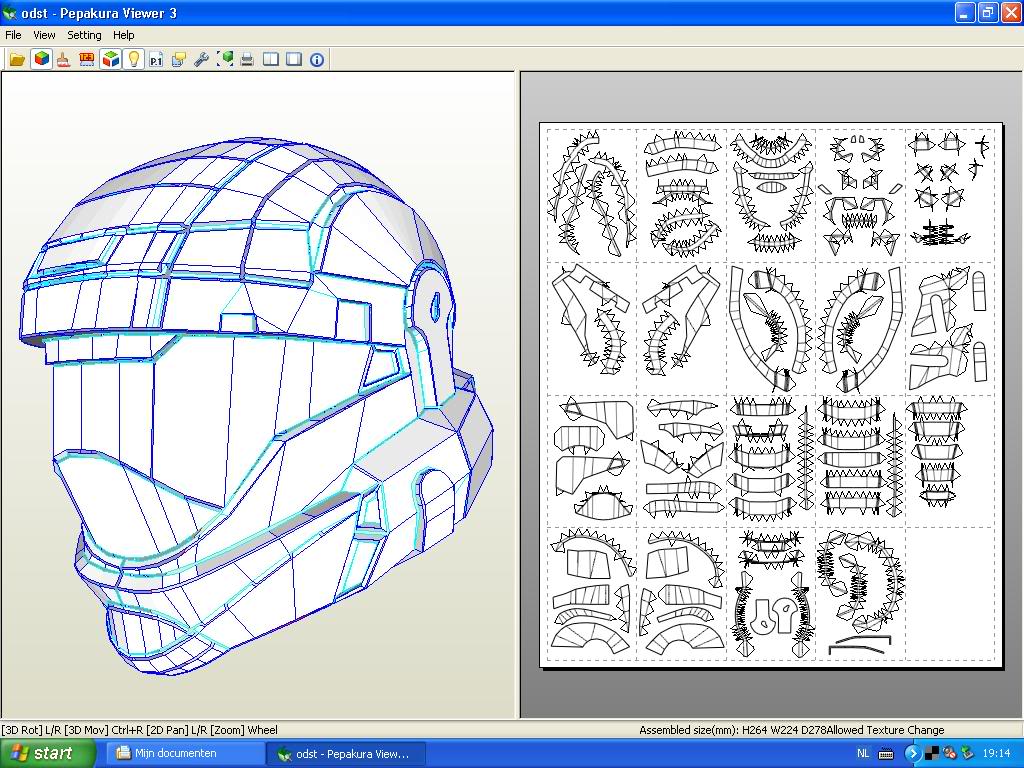The width and height of the screenshot is (1024, 768).
Task: Click the blue info icon
Action: pyautogui.click(x=317, y=60)
